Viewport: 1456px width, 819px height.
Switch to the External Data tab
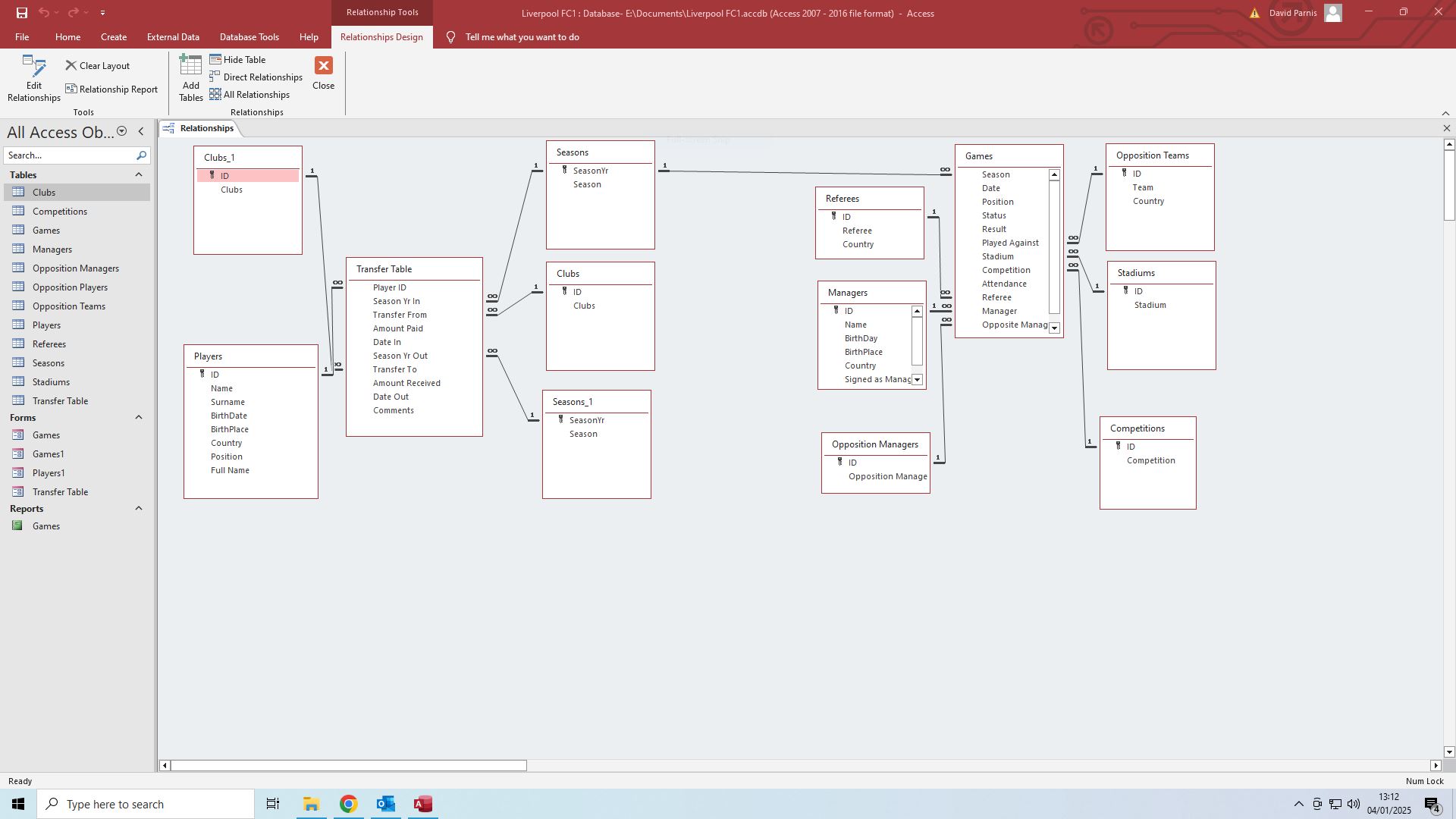tap(173, 37)
